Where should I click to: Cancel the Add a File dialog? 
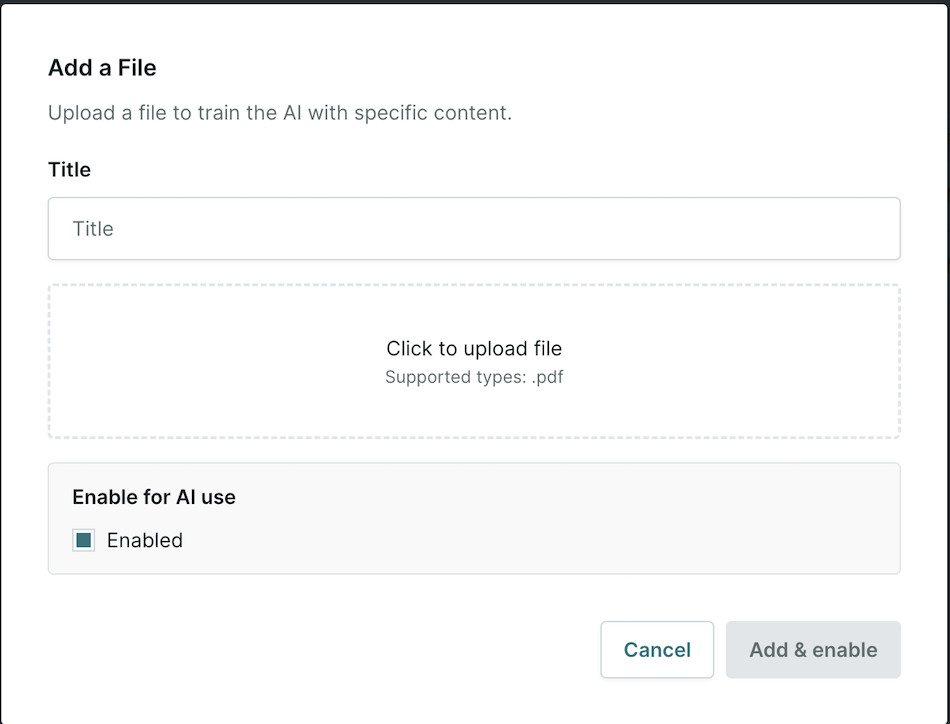tap(657, 649)
